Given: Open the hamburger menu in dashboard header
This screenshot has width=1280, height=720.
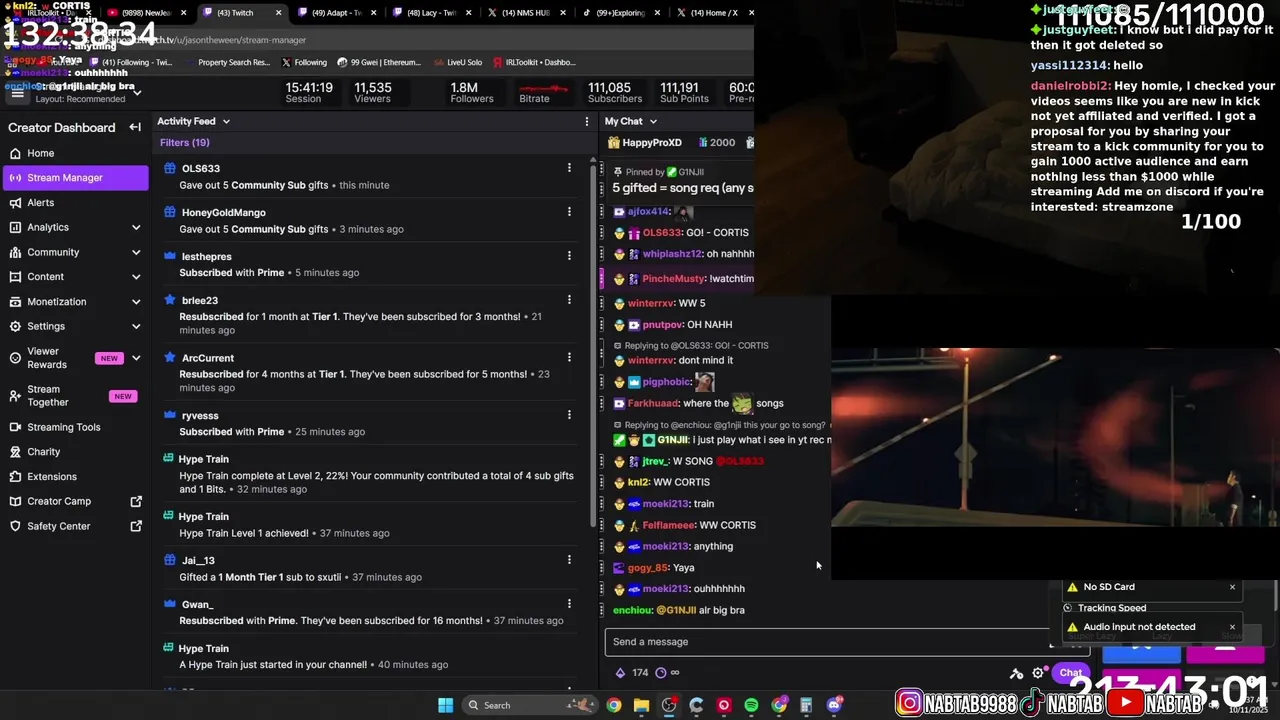Looking at the screenshot, I should coord(17,93).
